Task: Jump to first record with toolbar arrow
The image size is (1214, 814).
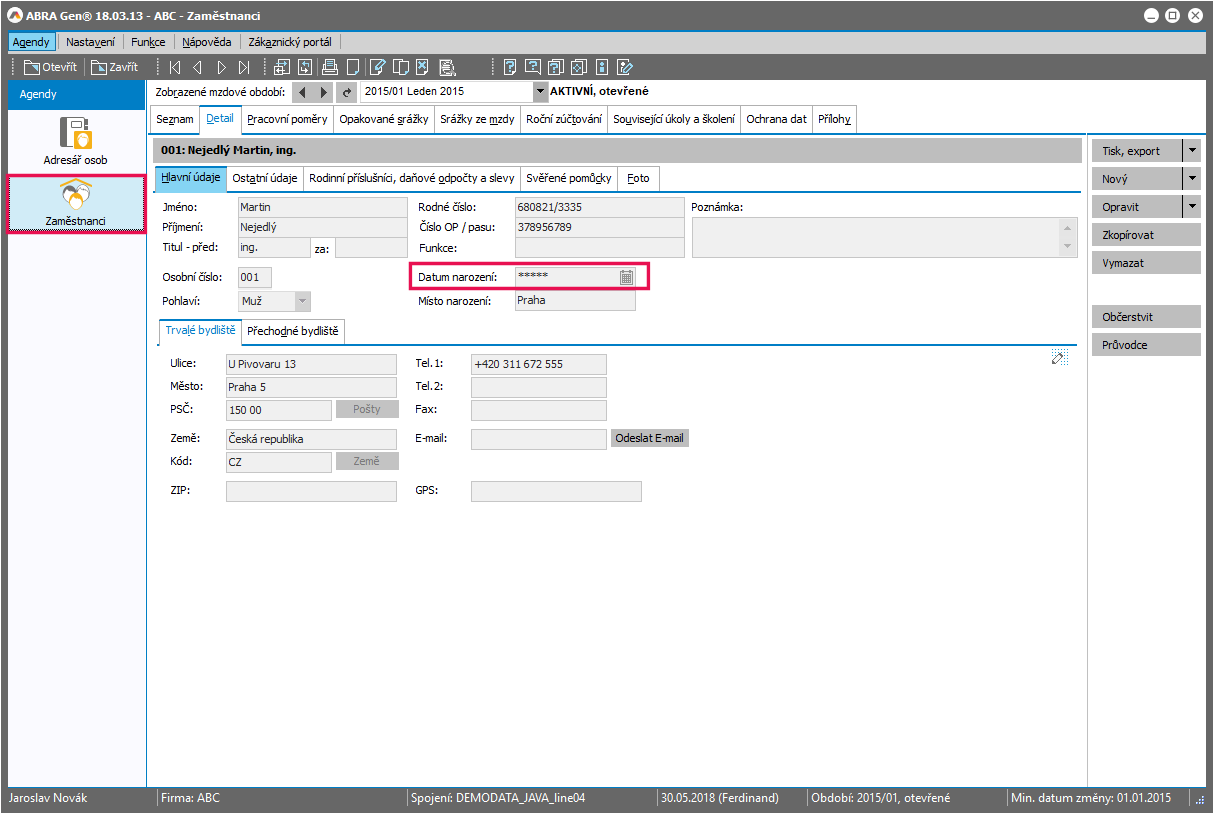Action: [x=174, y=68]
